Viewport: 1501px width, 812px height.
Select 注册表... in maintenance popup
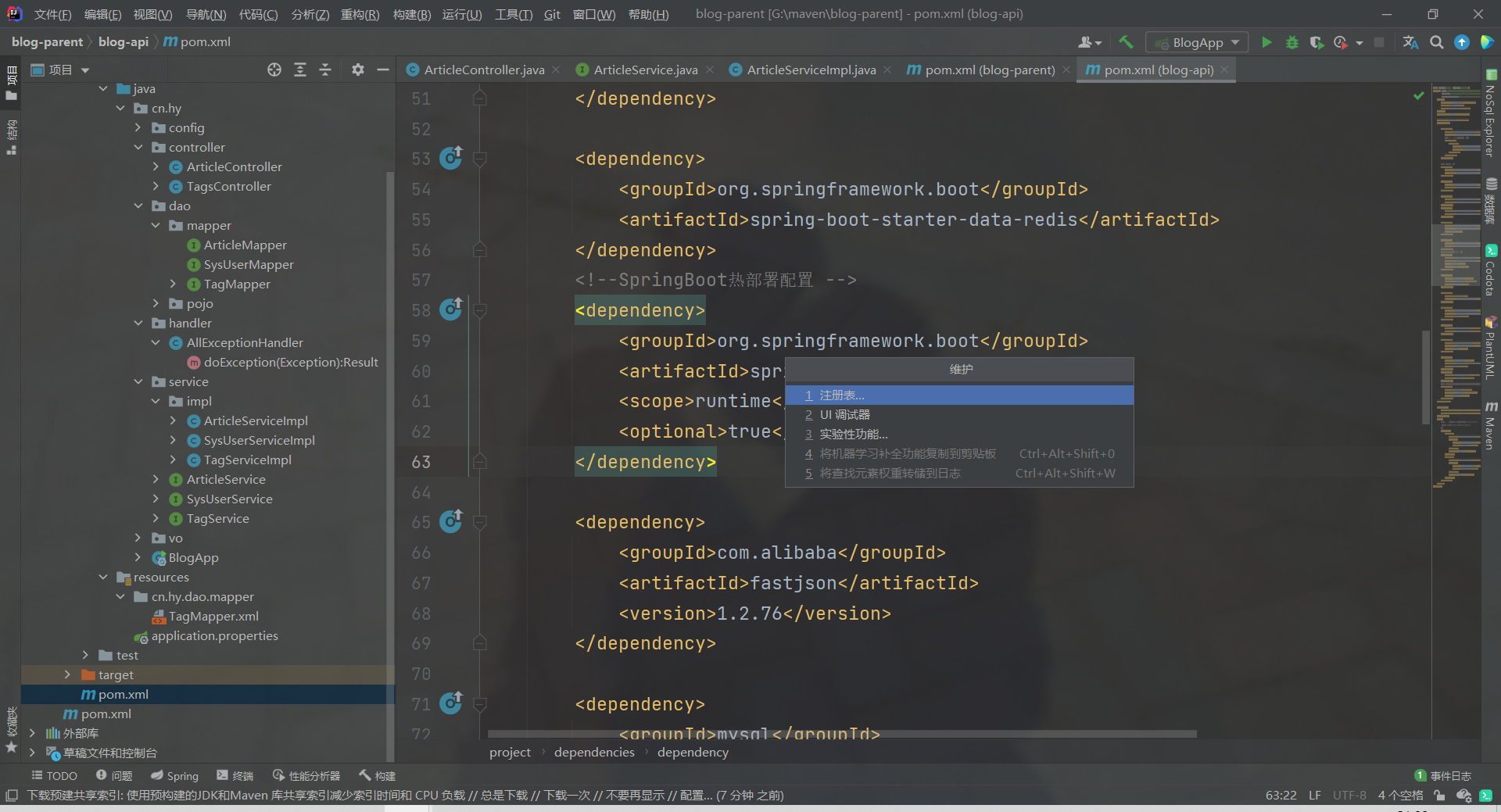pos(959,395)
